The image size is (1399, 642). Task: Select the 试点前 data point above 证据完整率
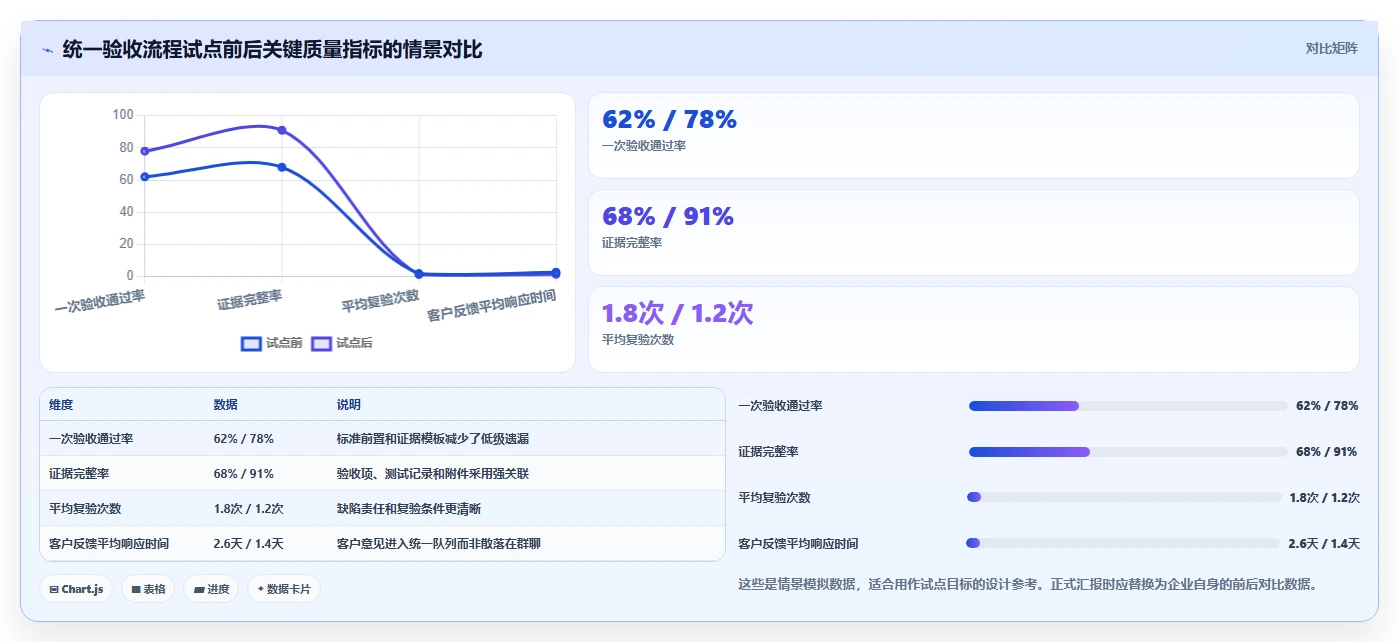click(282, 167)
